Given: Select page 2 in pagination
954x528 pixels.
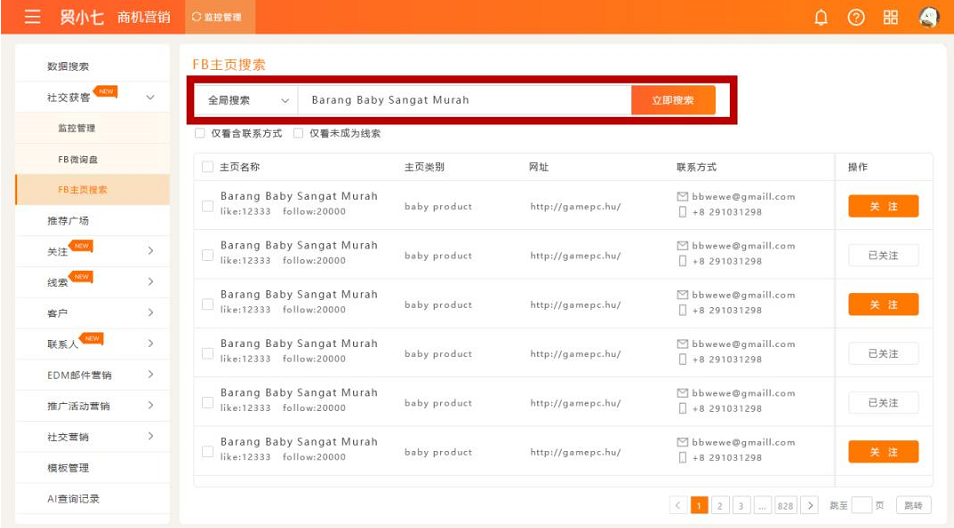Looking at the screenshot, I should pos(720,505).
